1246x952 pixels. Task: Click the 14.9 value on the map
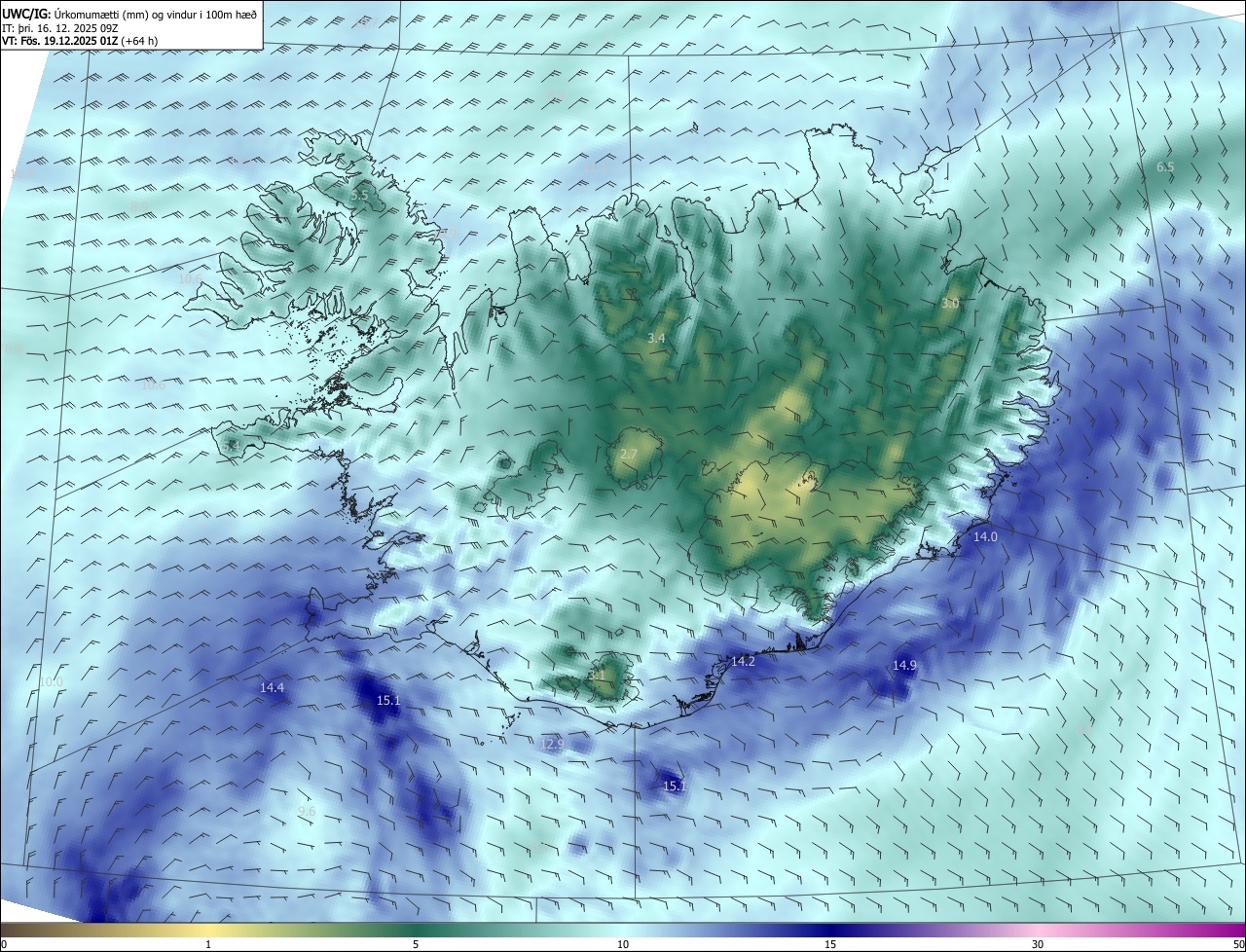click(904, 665)
